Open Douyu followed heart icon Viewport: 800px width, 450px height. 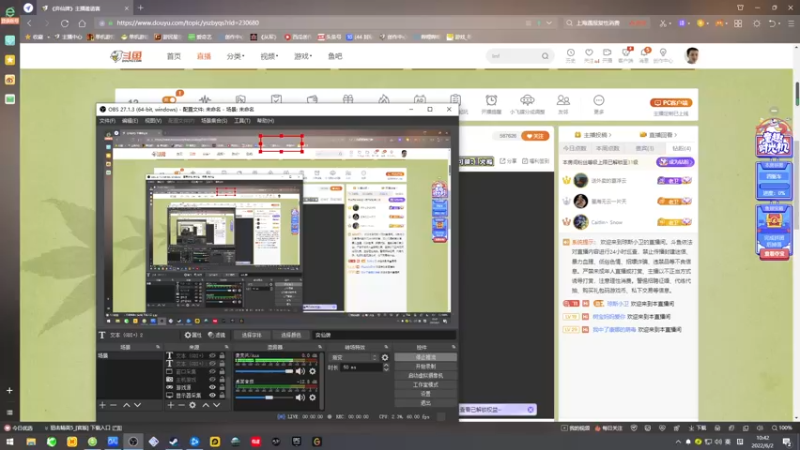pos(589,53)
